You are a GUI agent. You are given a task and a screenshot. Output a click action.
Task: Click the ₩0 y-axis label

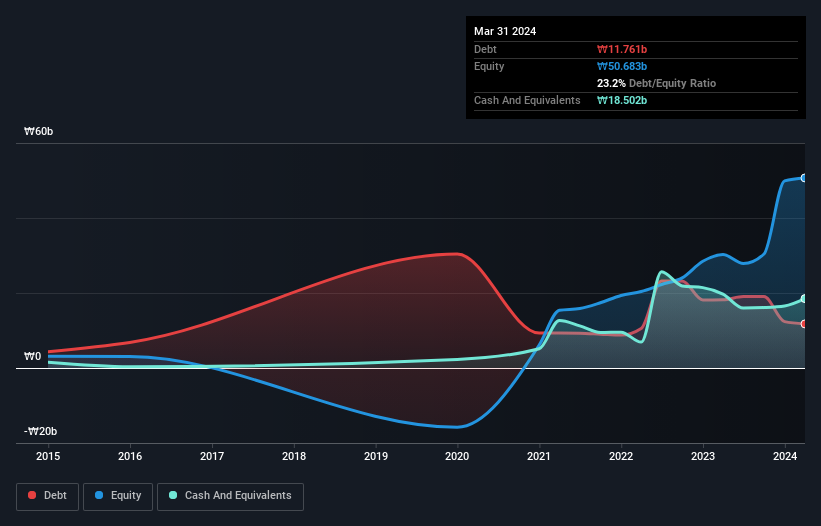(32, 356)
